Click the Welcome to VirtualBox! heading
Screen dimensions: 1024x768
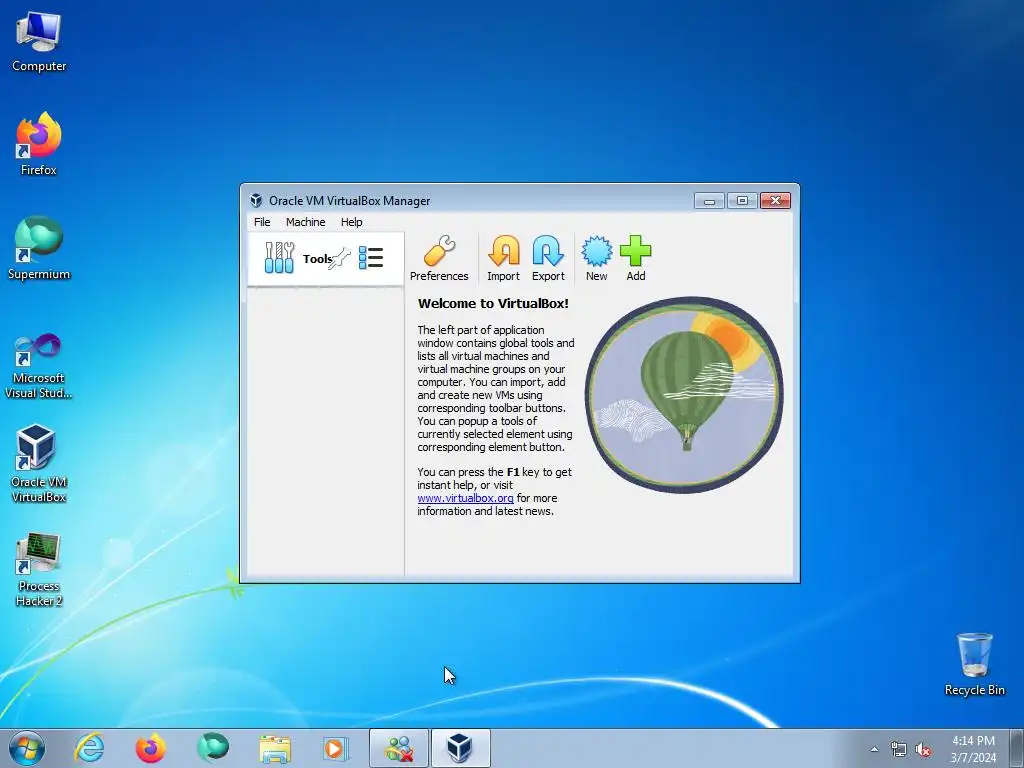(x=493, y=303)
